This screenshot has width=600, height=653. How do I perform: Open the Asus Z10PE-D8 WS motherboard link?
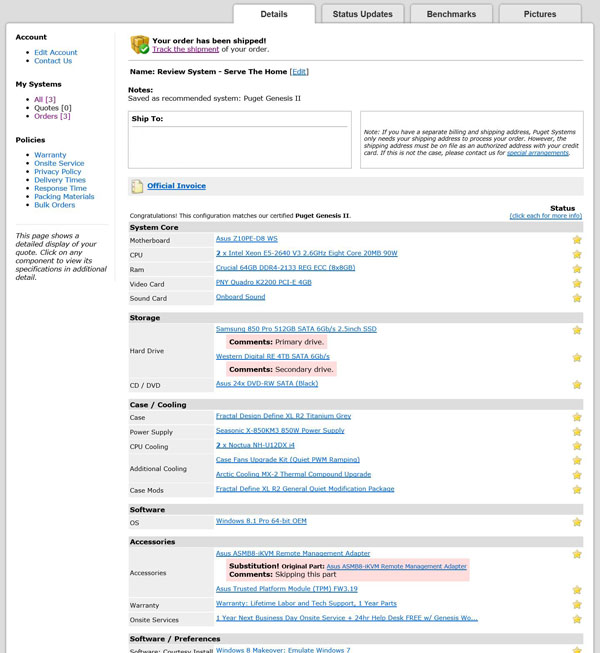click(246, 239)
